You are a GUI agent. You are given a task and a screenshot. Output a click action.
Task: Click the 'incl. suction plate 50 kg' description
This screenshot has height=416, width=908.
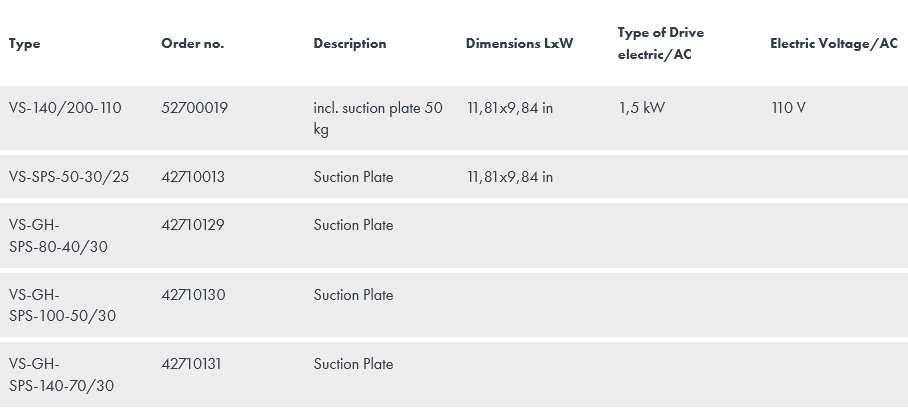pos(377,119)
